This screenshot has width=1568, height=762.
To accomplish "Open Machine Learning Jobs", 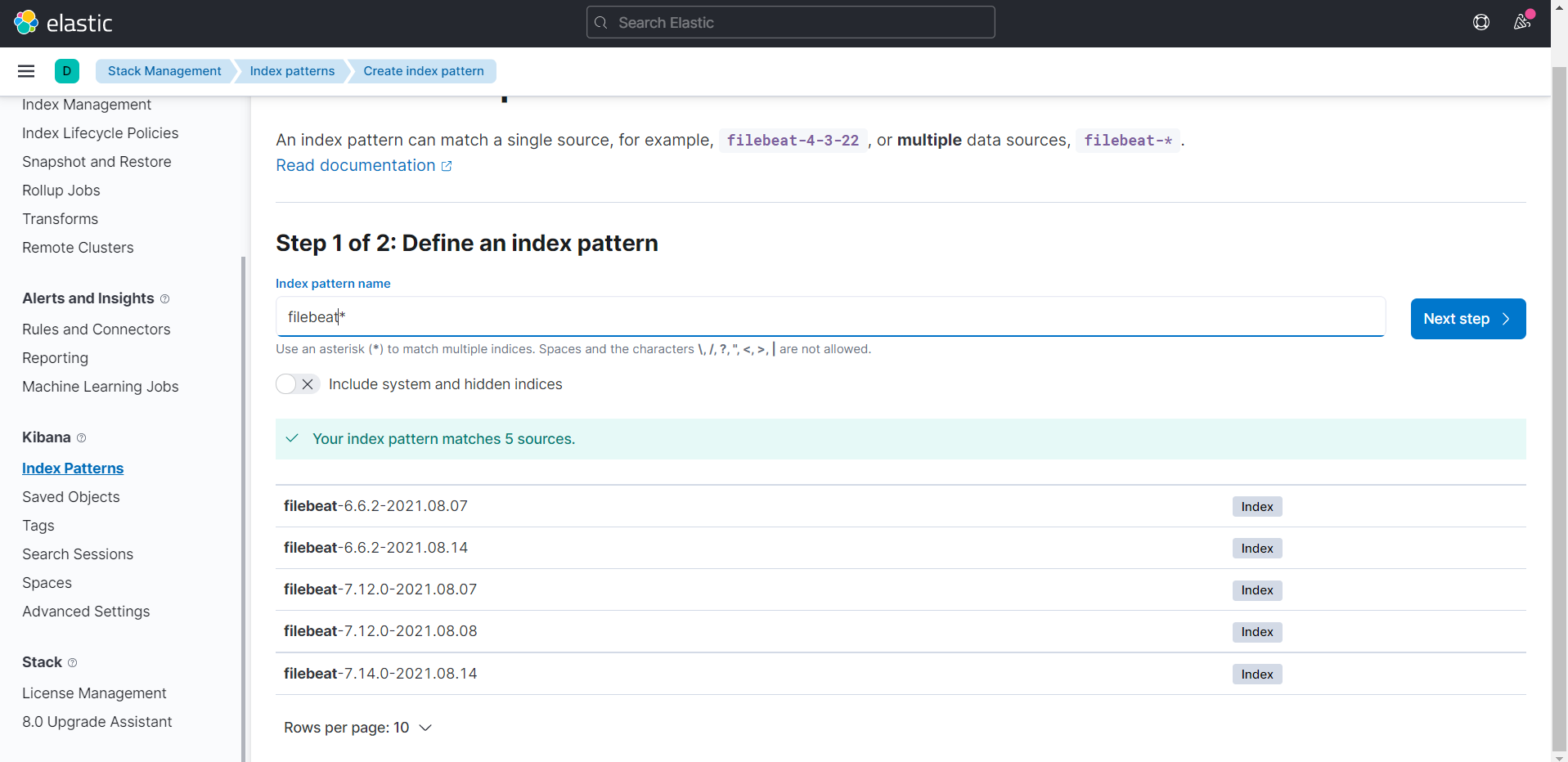I will [x=101, y=387].
